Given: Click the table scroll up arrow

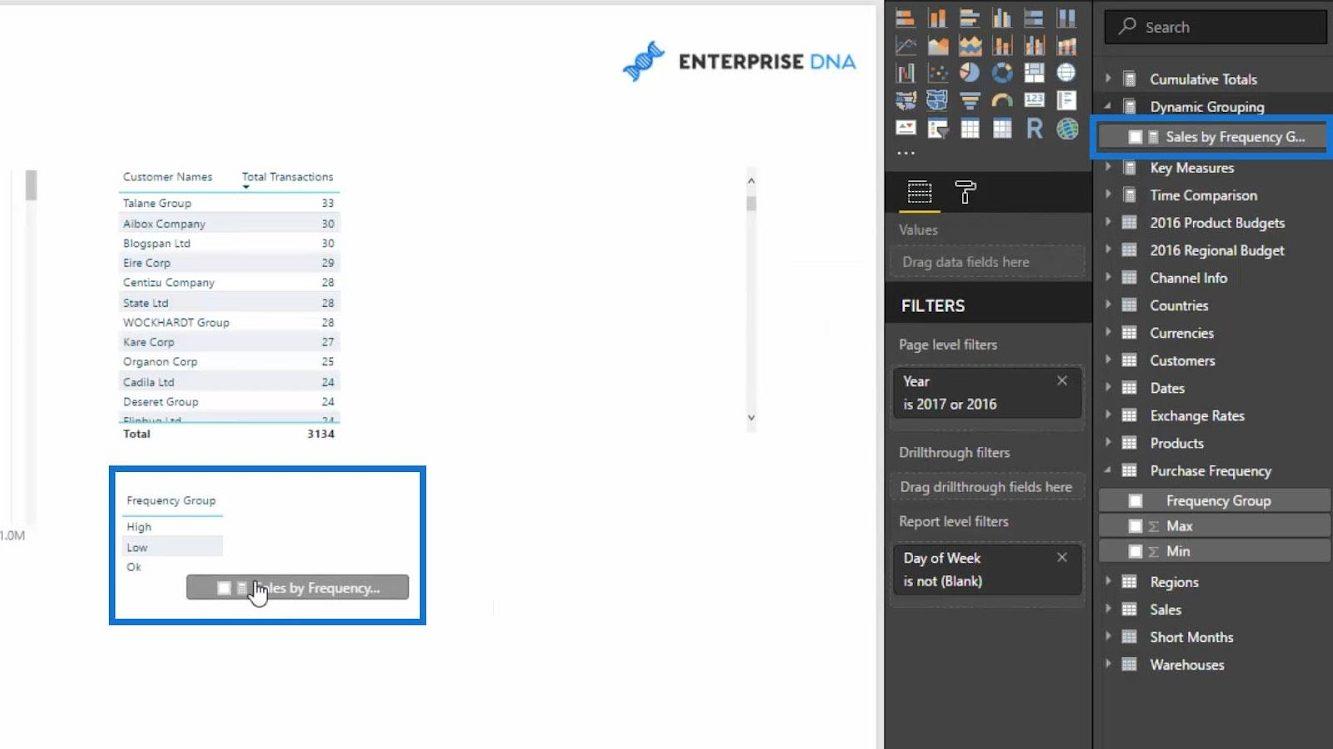Looking at the screenshot, I should click(751, 180).
